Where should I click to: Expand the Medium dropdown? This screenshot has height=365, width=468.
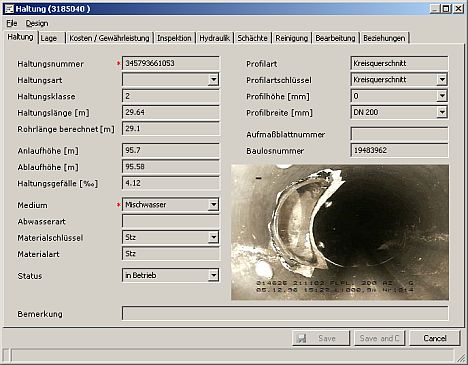click(x=213, y=205)
